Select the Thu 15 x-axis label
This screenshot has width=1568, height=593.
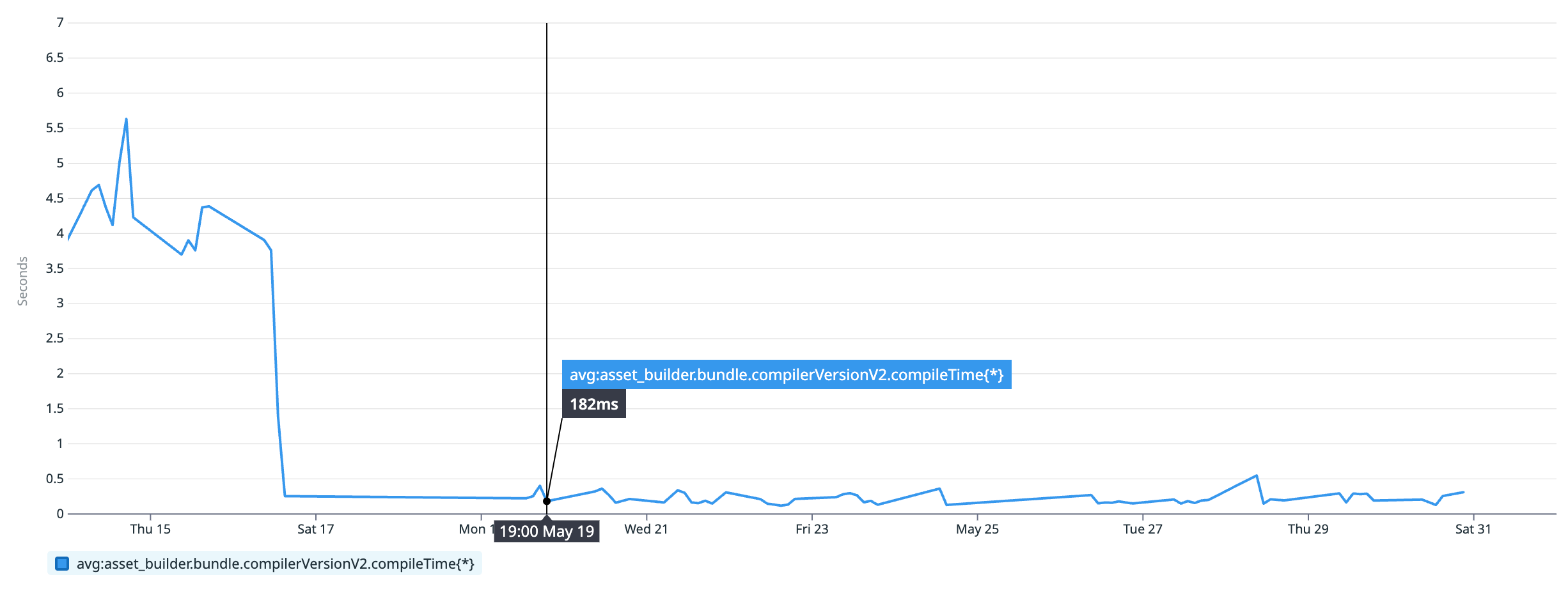pos(150,529)
